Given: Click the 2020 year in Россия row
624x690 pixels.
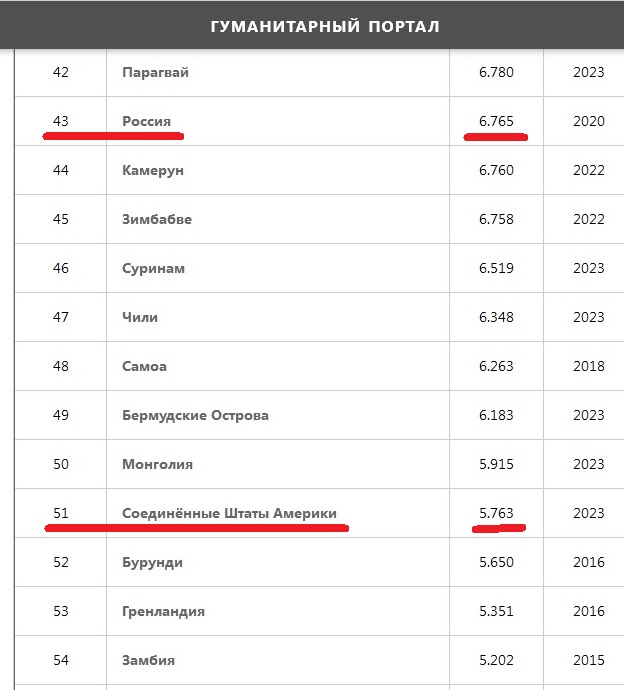Looking at the screenshot, I should click(x=589, y=121).
